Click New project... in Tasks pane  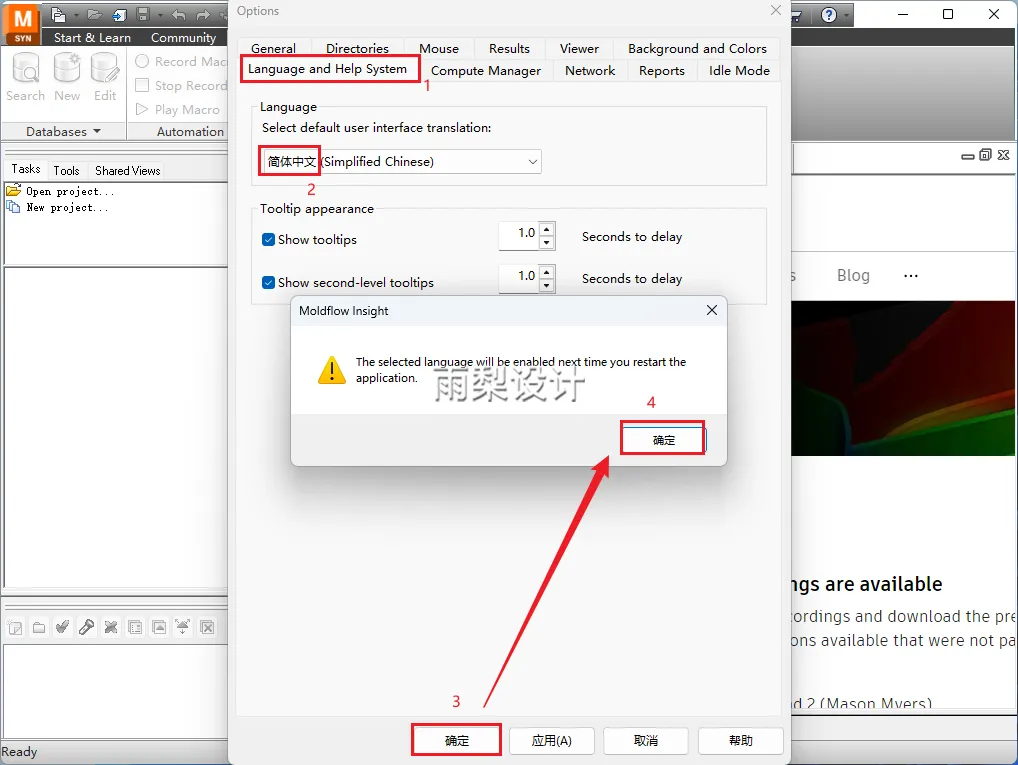pyautogui.click(x=67, y=208)
